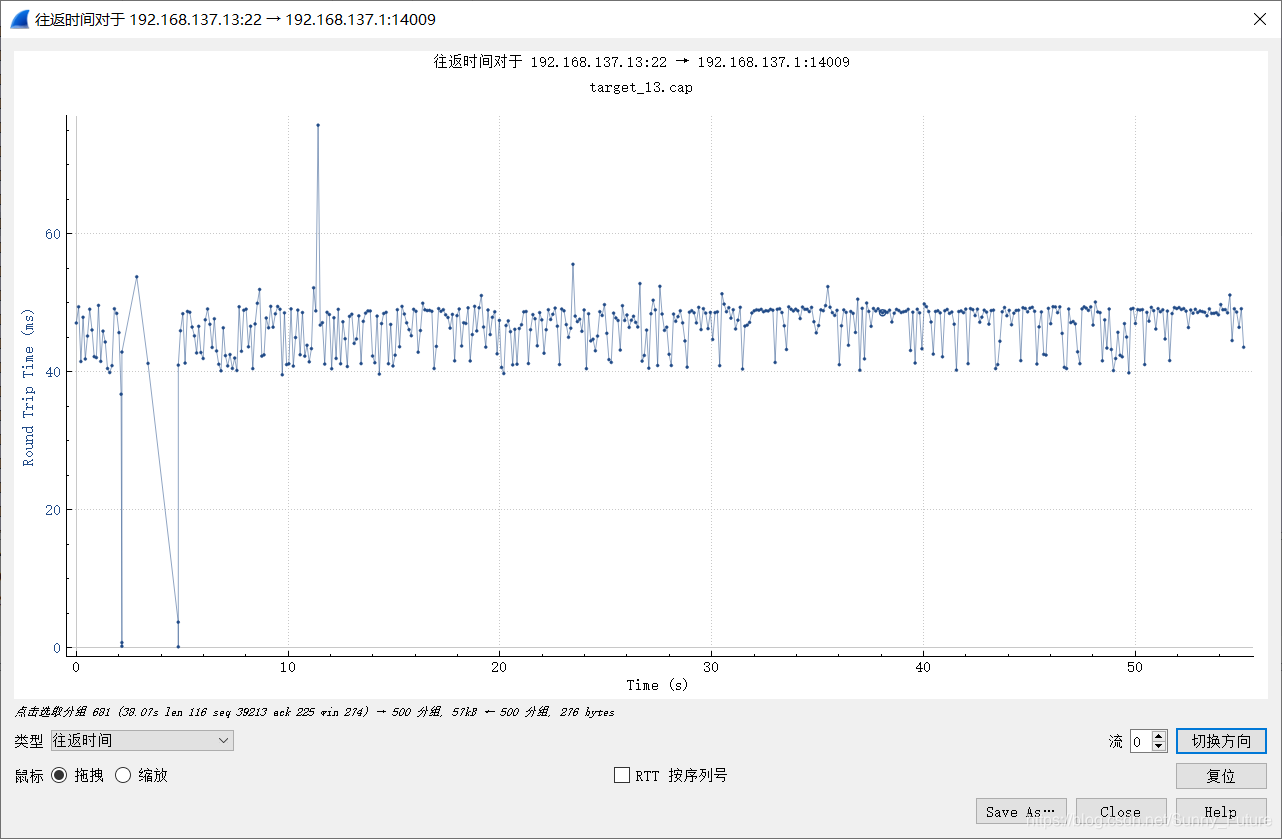This screenshot has height=839, width=1282.
Task: Open Help for the graph dialog
Action: [1221, 811]
